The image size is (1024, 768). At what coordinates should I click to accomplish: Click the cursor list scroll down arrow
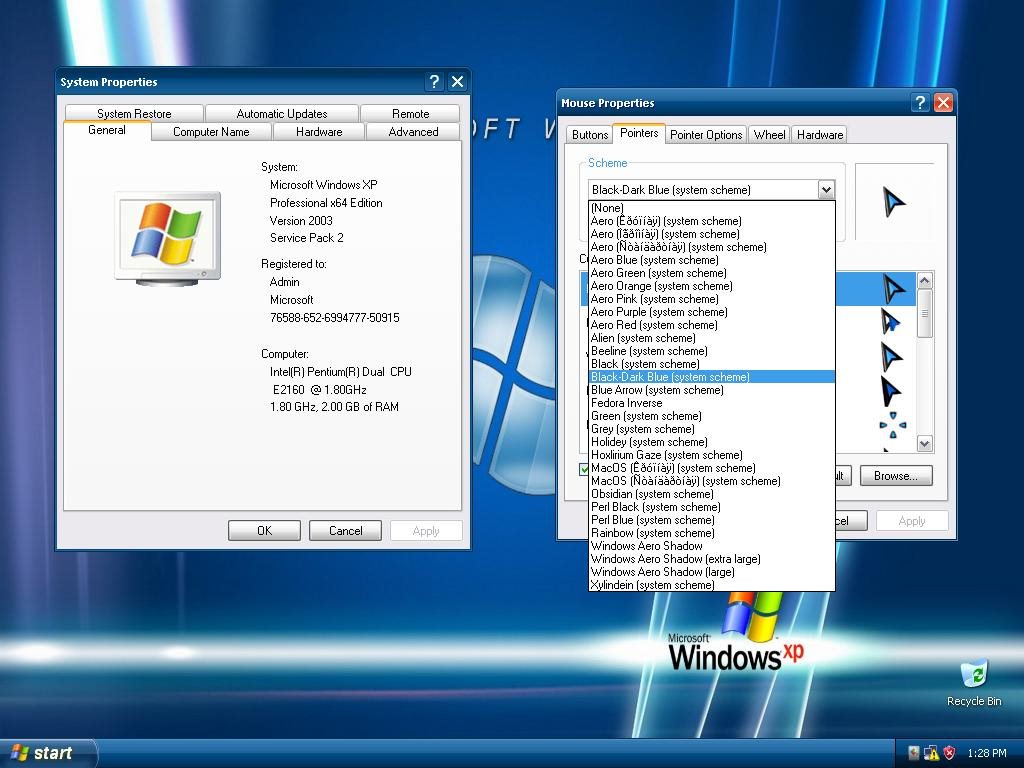pos(924,444)
